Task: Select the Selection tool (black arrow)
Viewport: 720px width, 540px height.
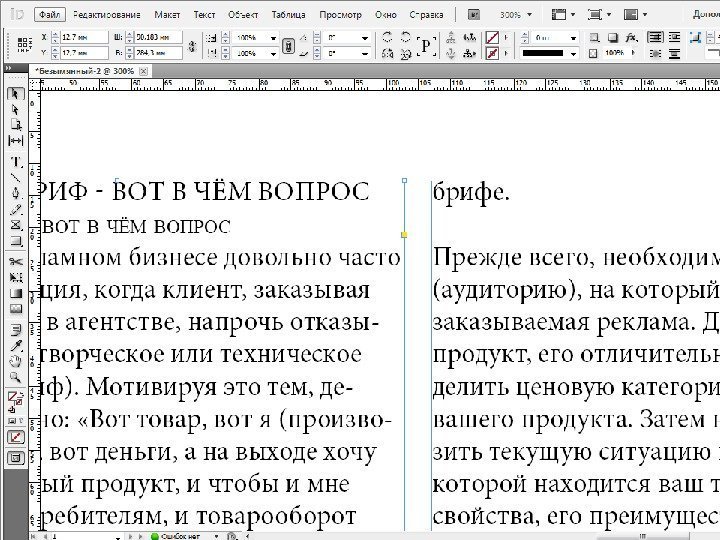Action: tap(16, 94)
